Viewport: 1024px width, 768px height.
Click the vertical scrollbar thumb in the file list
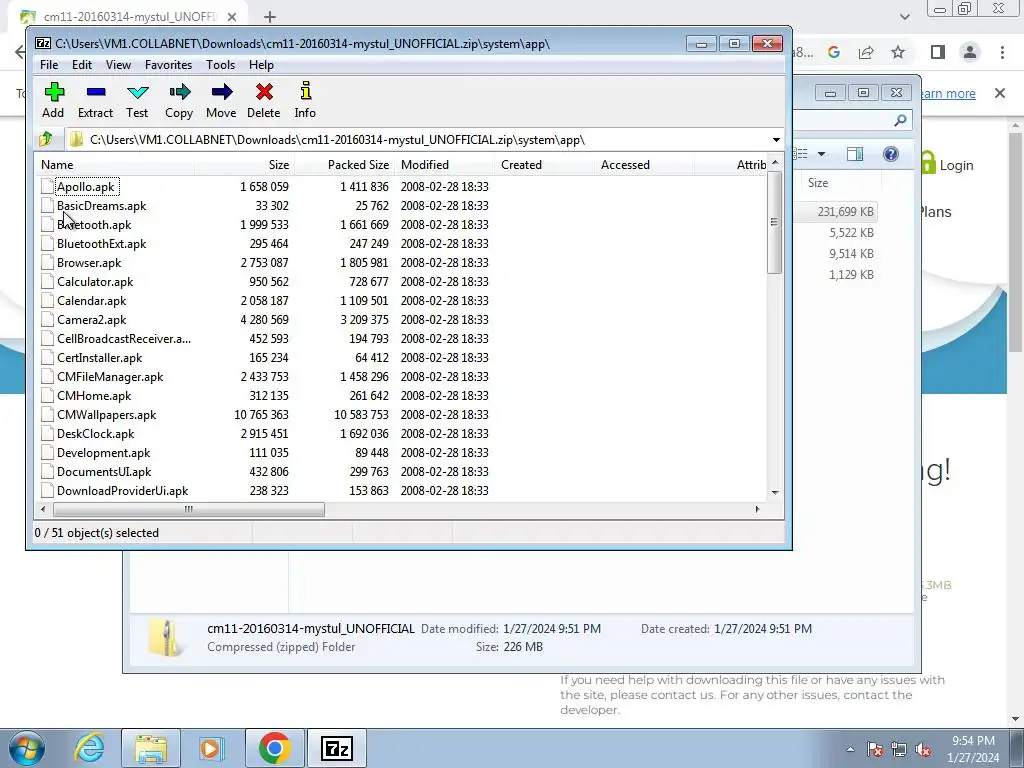775,222
